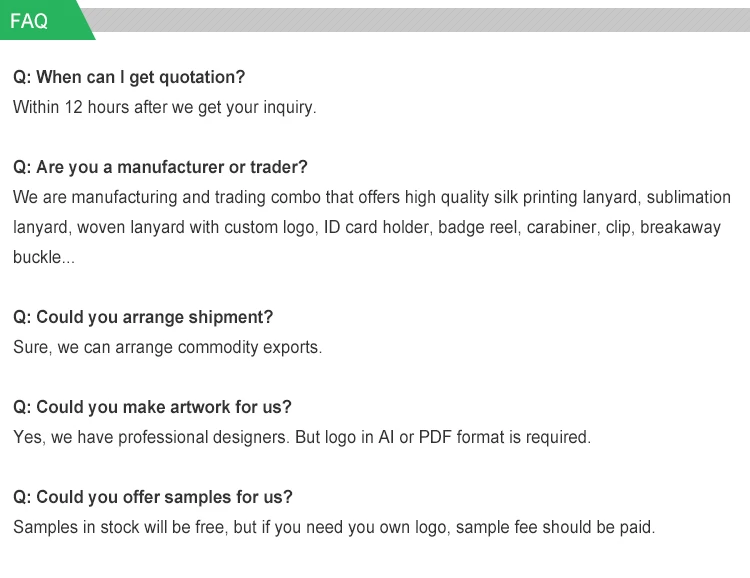This screenshot has width=750, height=578.
Task: Open the question "Could you make artwork for us?"
Action: (x=152, y=407)
